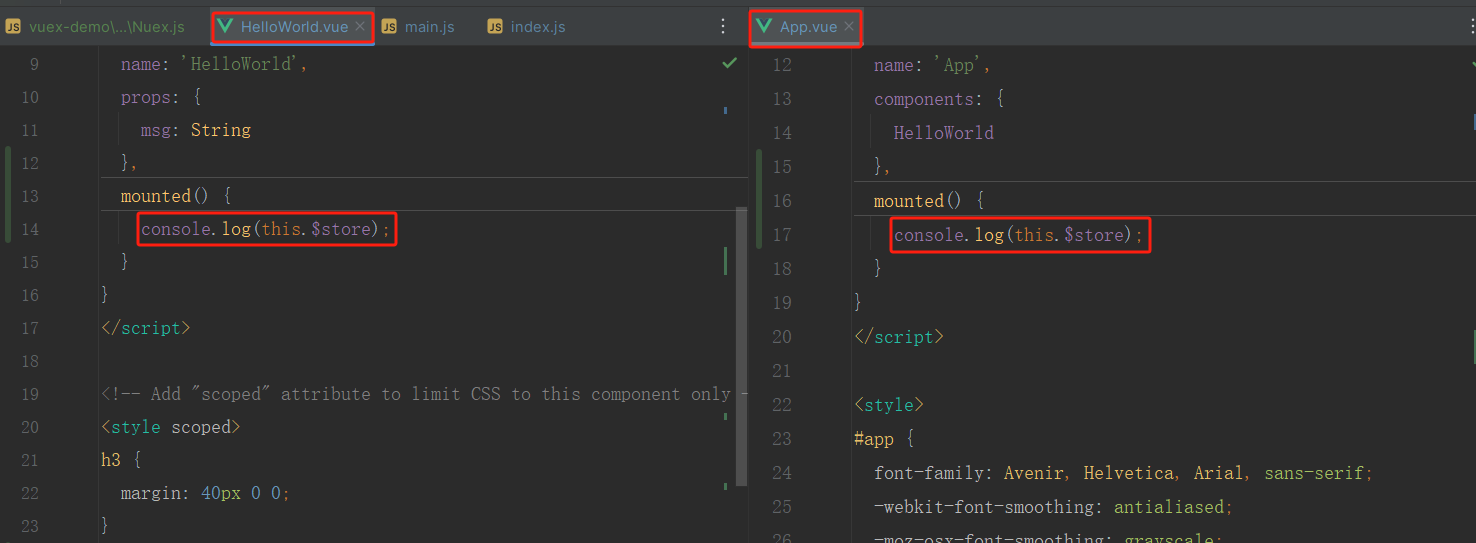
Task: Click the HelloWorld.vue editor vertical scrollbar thumb
Action: 741,346
